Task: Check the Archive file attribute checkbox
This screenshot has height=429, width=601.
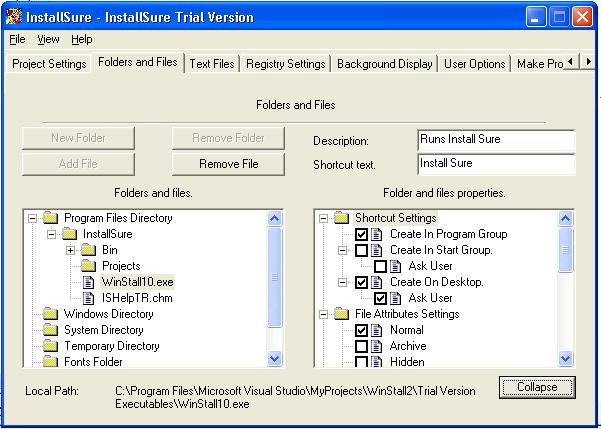Action: point(361,346)
